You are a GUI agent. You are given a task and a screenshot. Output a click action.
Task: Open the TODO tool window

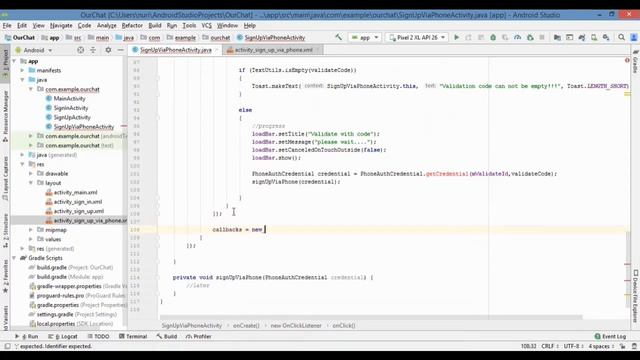click(98, 336)
